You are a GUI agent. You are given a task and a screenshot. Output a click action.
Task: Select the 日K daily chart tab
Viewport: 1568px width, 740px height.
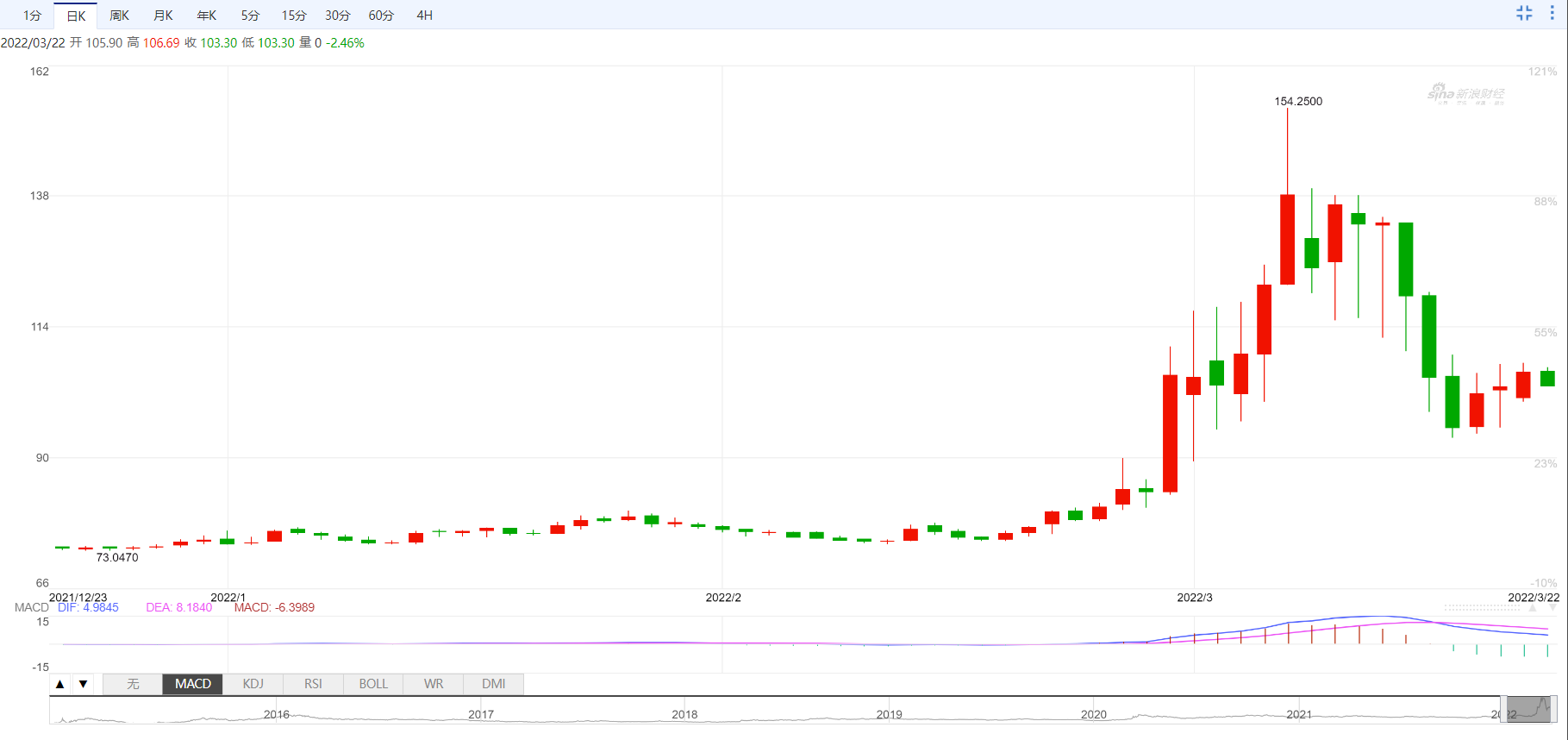click(76, 16)
